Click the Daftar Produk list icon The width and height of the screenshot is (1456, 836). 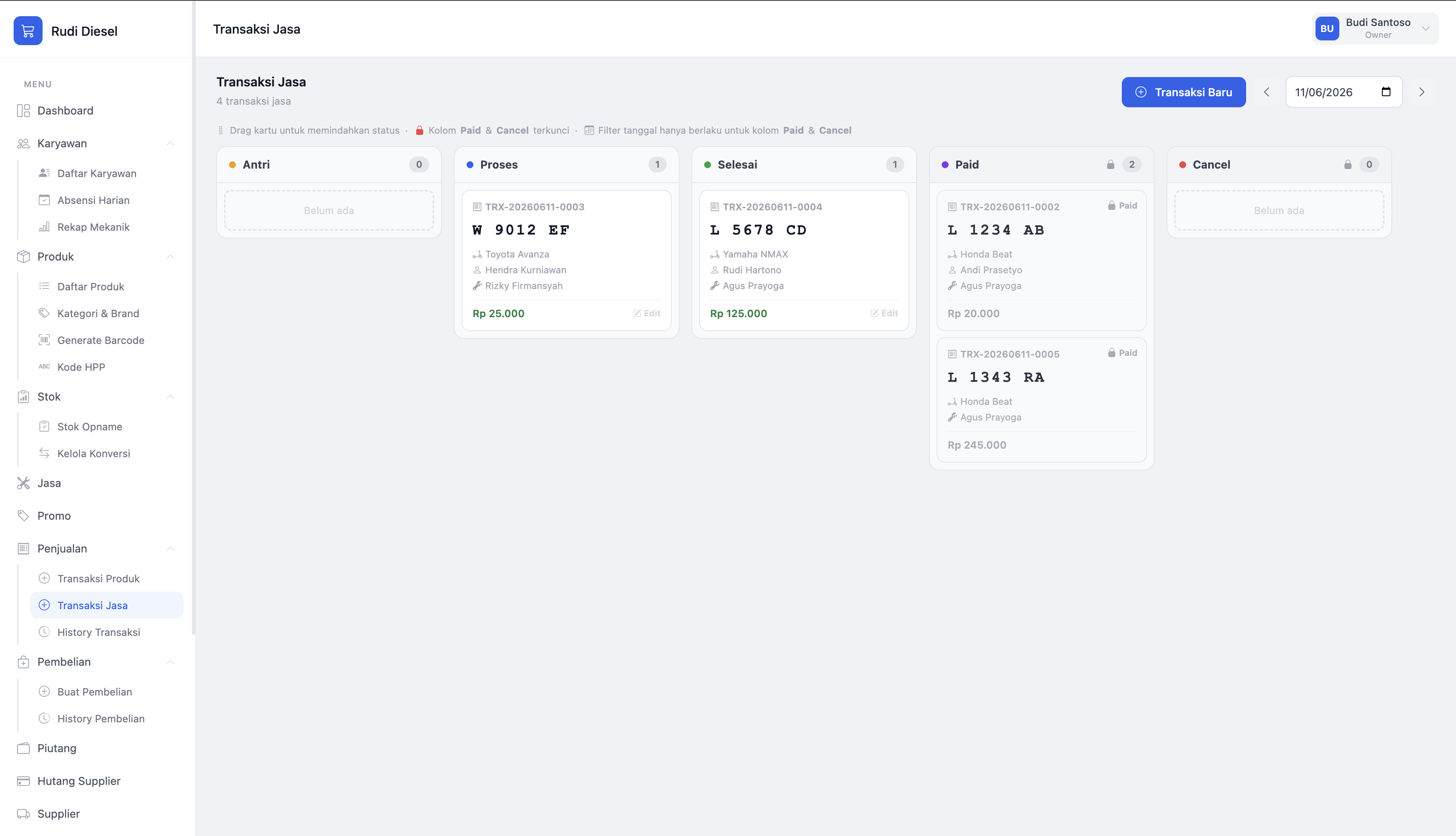[44, 286]
